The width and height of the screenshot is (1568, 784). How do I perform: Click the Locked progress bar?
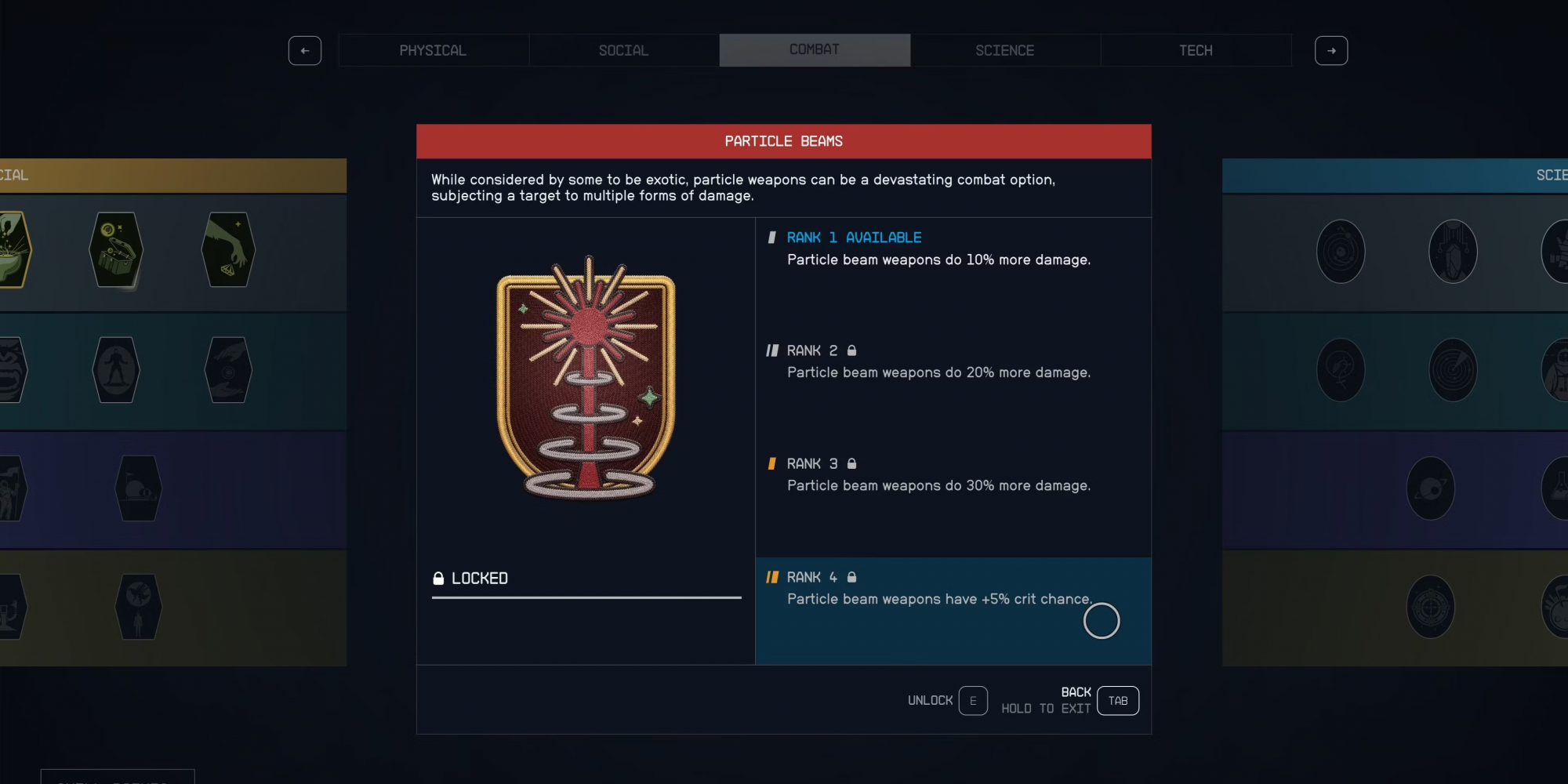coord(586,597)
